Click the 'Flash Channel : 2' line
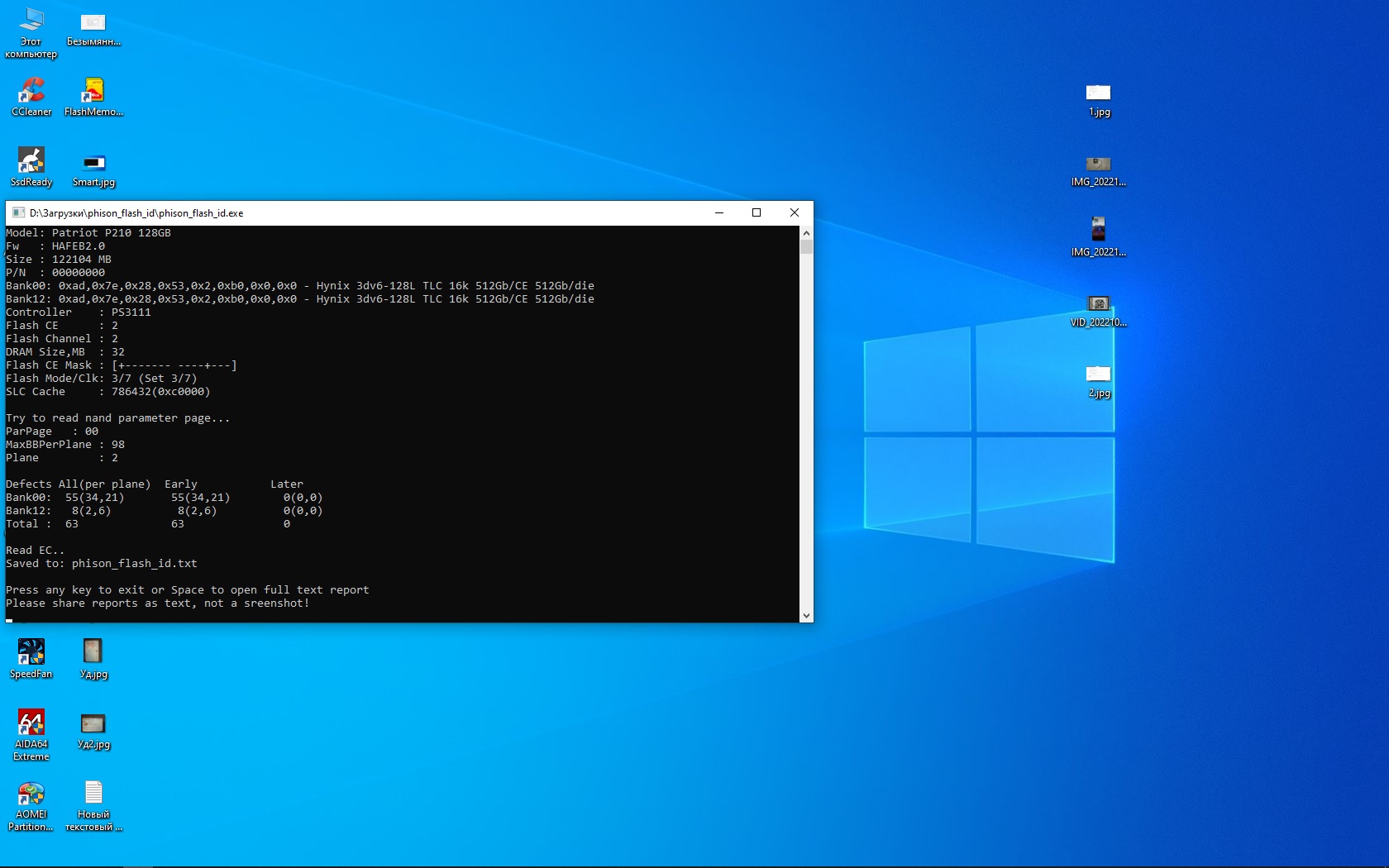 coord(62,339)
